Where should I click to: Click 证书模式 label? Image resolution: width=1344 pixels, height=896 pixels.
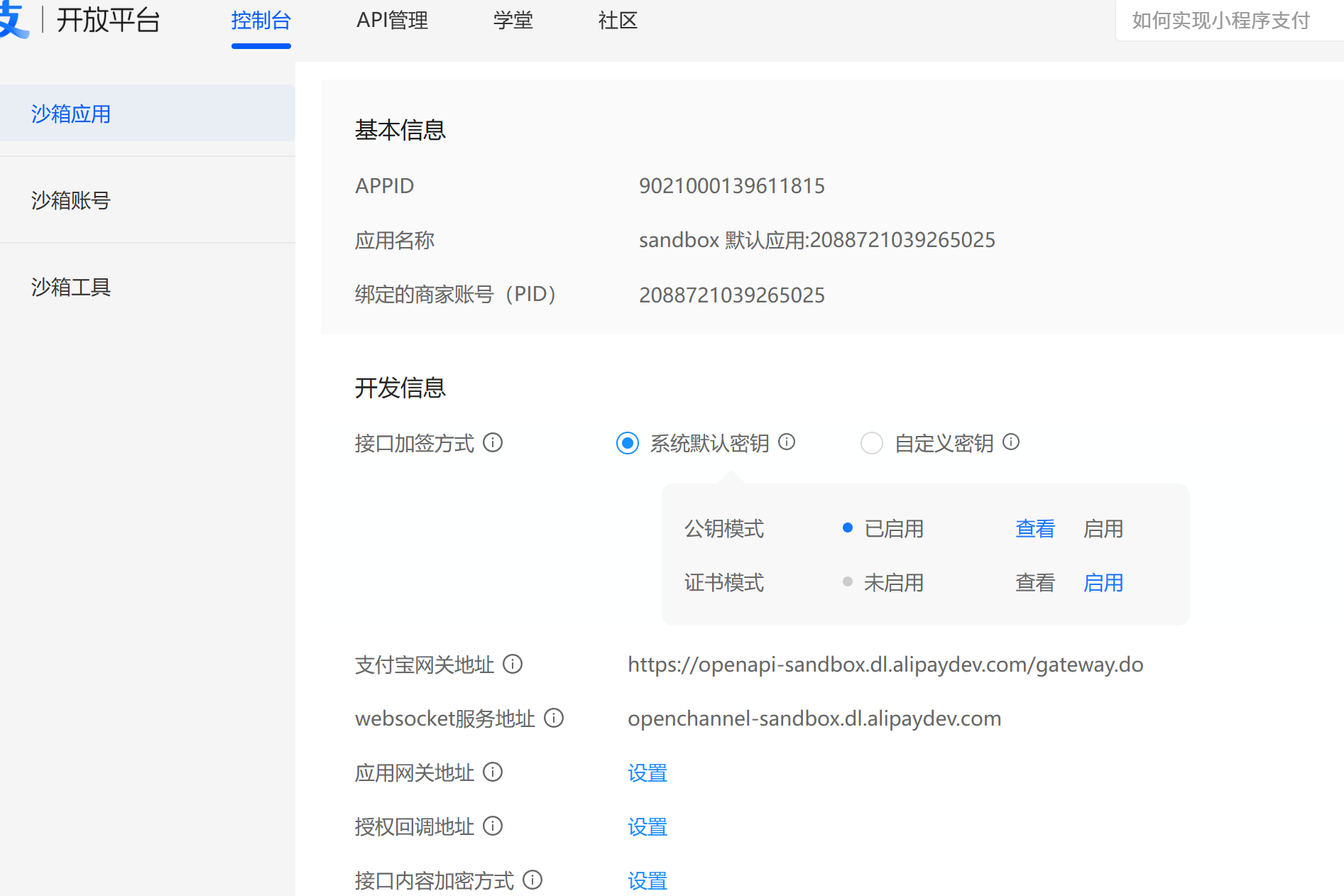tap(724, 583)
